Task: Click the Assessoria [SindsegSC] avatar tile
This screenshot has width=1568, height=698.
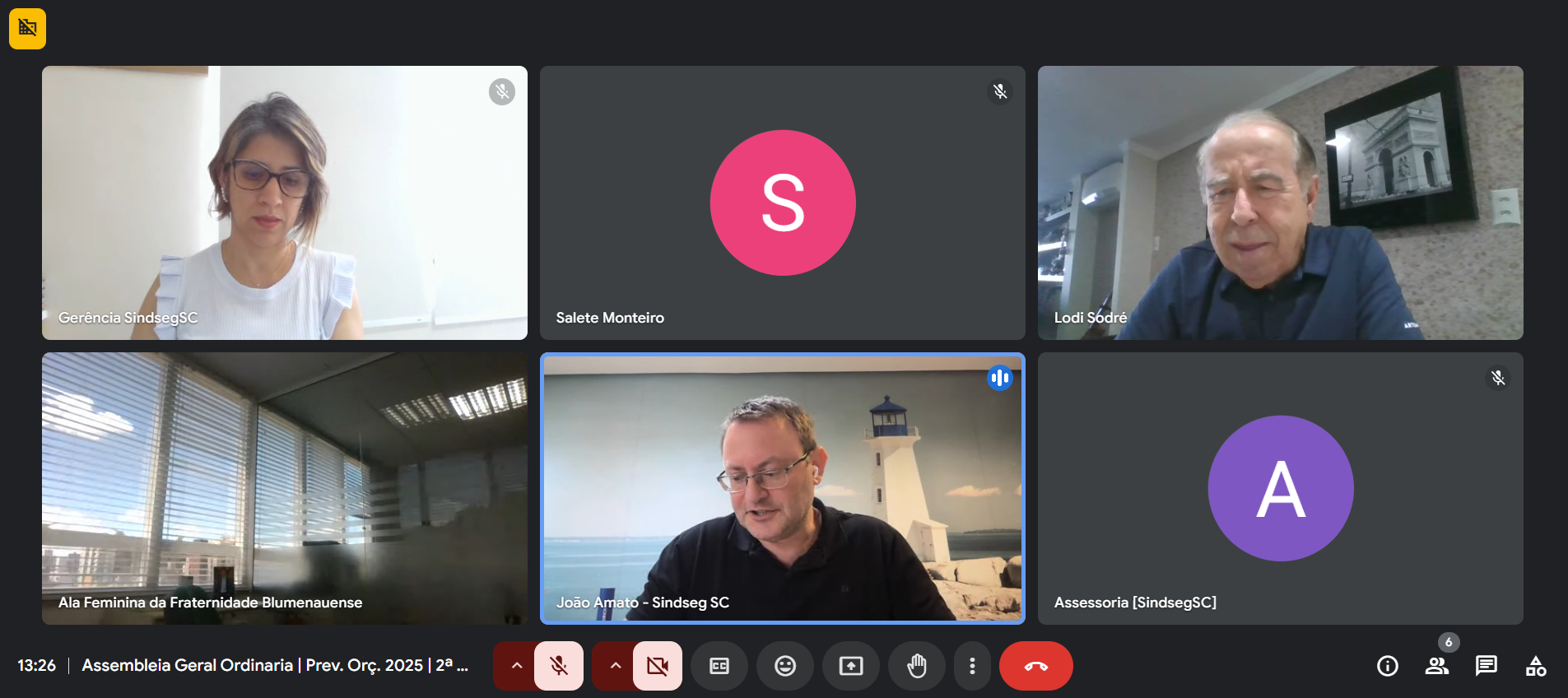Action: [1280, 488]
